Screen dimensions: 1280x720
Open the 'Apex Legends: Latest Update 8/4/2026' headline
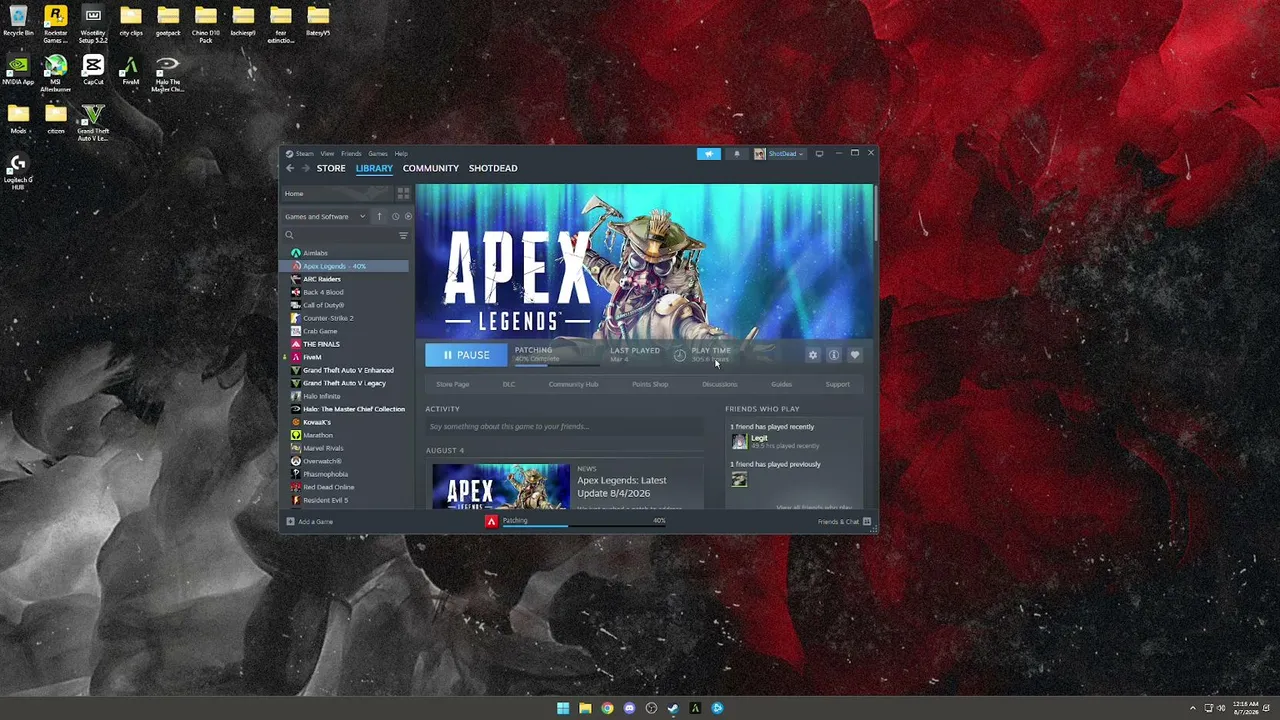click(622, 487)
